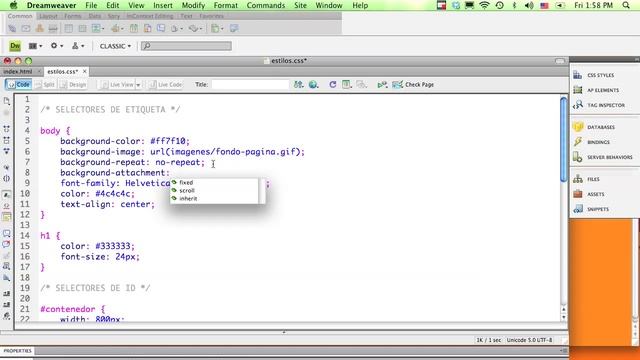
Task: Open the CLASSIC workspace switcher
Action: pos(116,46)
